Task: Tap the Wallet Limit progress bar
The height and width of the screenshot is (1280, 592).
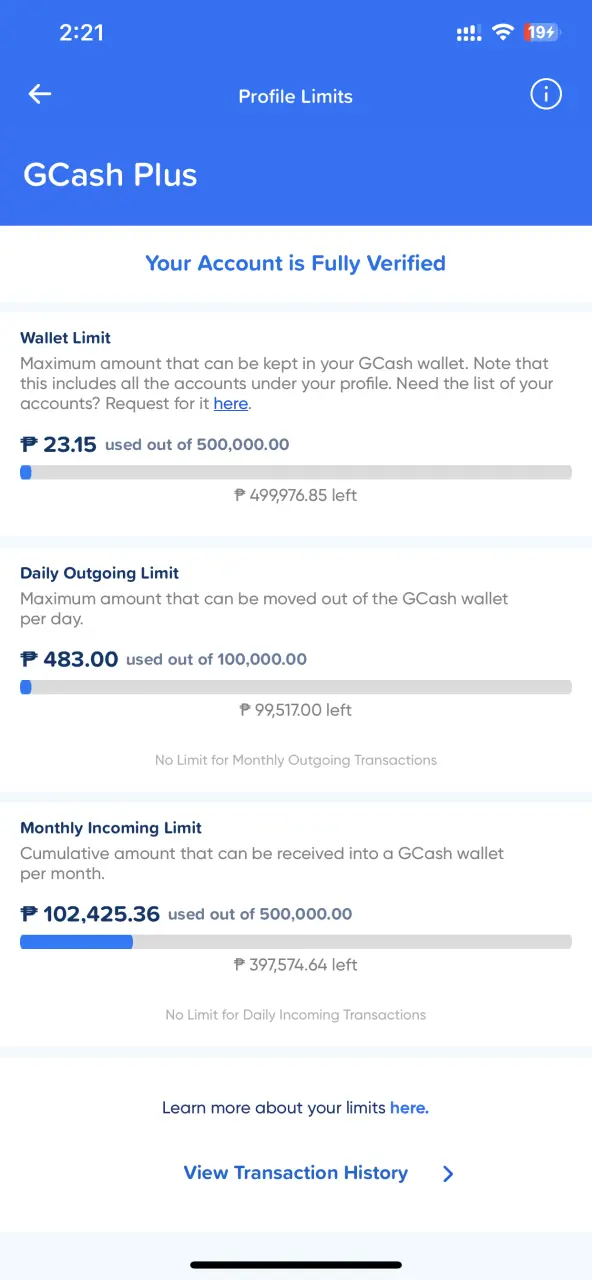Action: tap(296, 472)
